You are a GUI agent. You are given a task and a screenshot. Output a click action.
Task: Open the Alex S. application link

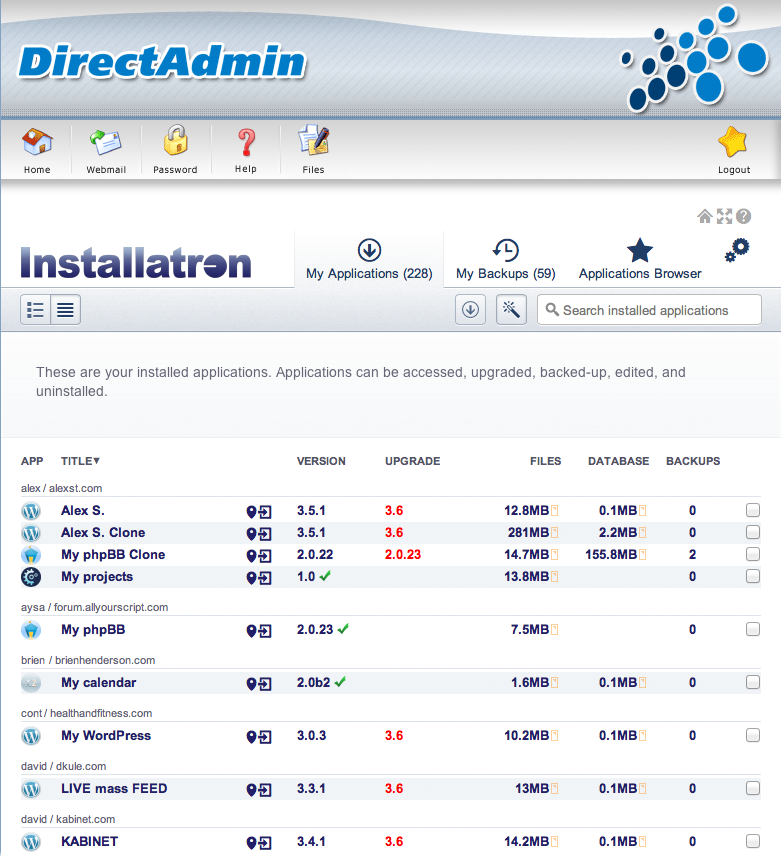point(83,511)
